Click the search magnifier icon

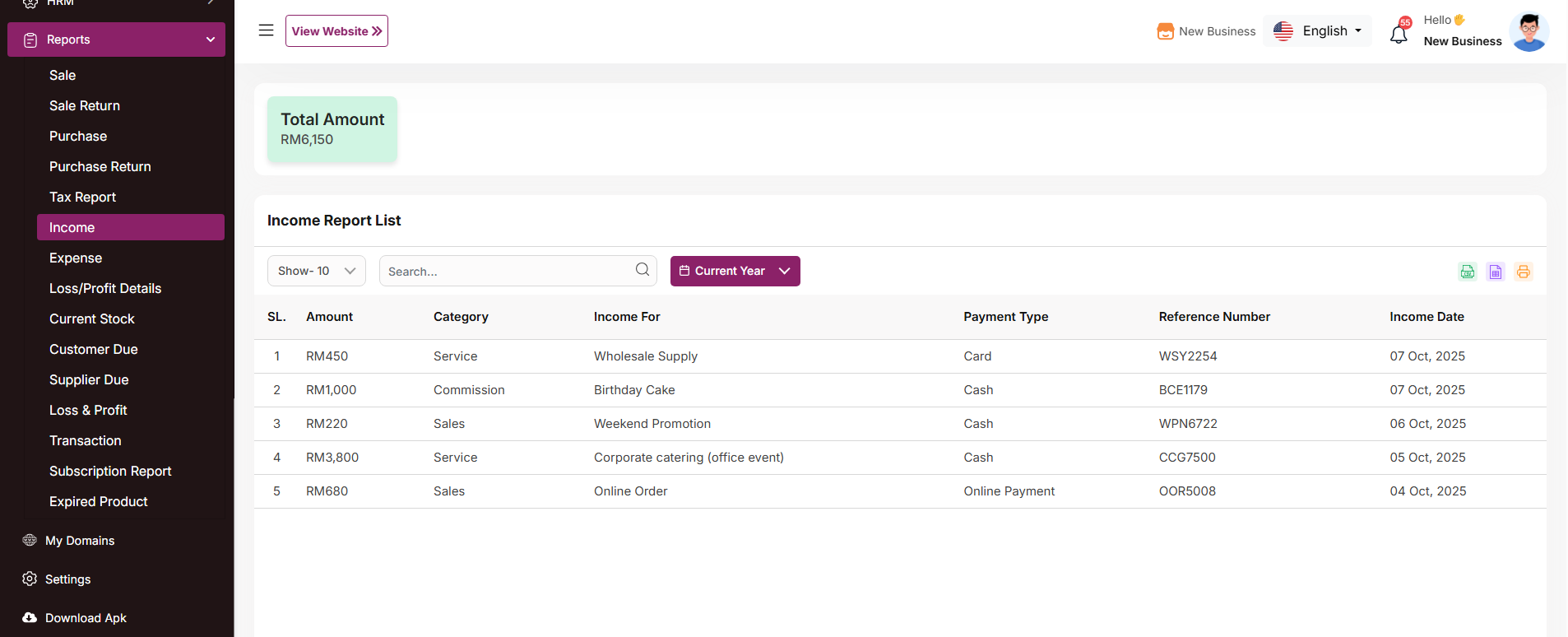point(642,270)
